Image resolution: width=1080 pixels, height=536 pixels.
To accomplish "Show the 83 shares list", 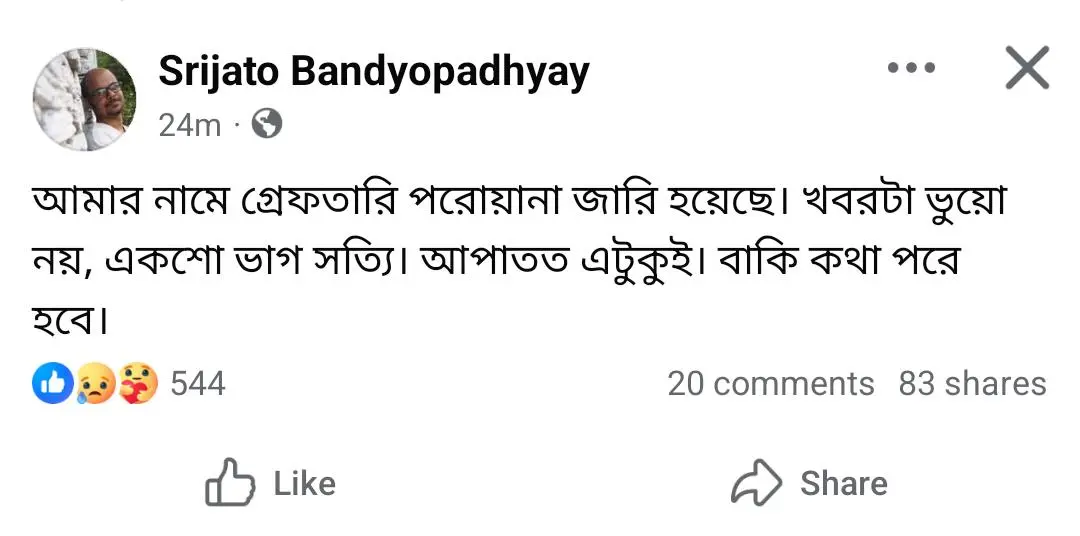I will pos(972,384).
